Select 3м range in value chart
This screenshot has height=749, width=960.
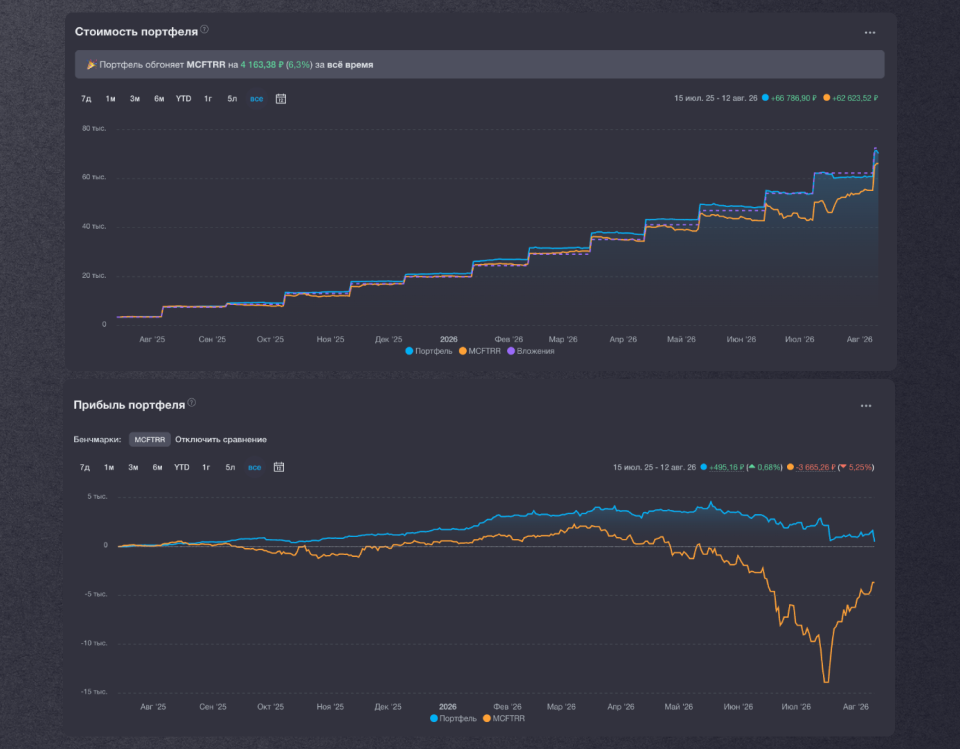click(135, 99)
